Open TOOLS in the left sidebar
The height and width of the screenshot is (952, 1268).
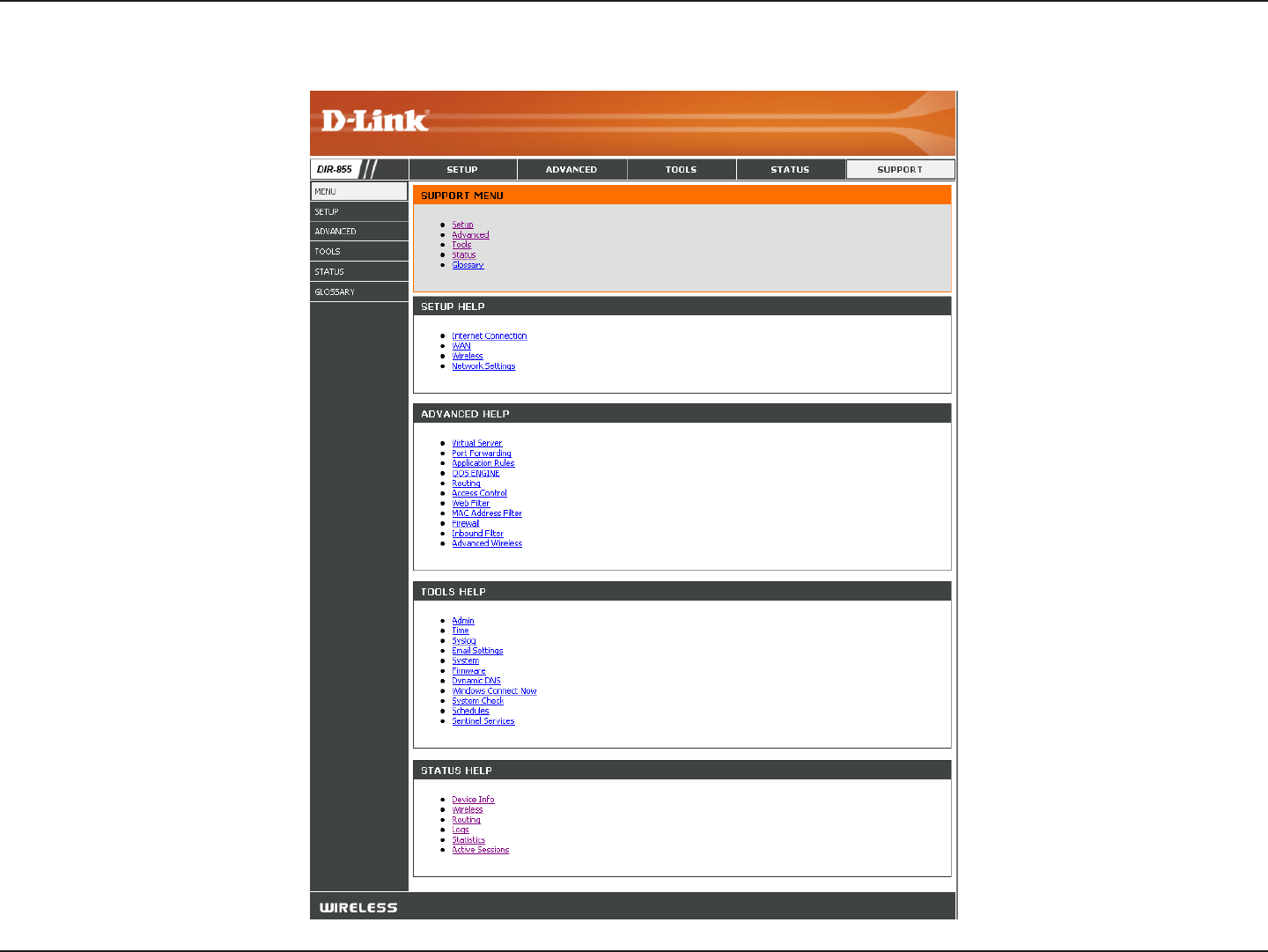pyautogui.click(x=359, y=252)
